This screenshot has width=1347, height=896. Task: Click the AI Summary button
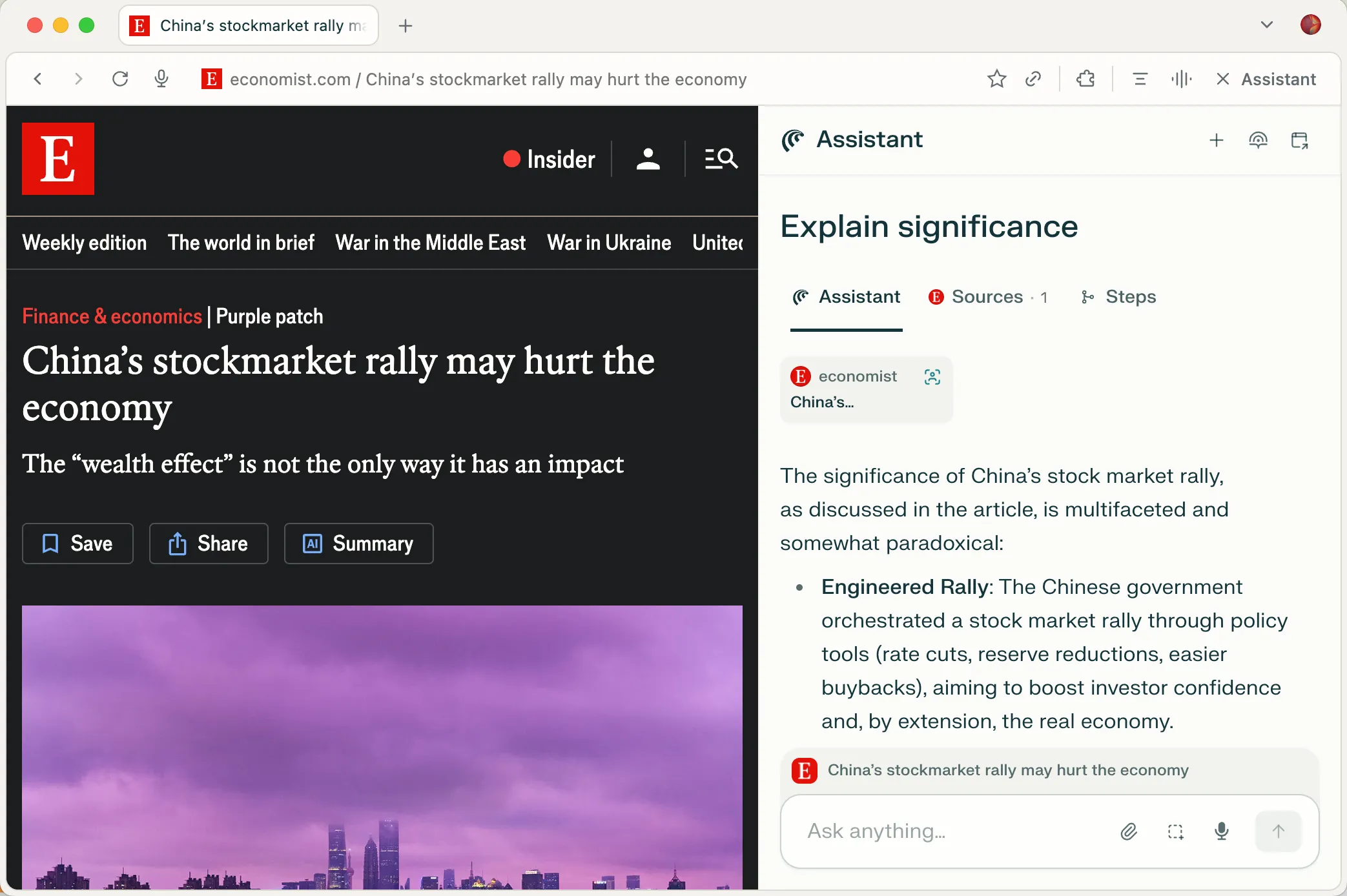point(358,544)
